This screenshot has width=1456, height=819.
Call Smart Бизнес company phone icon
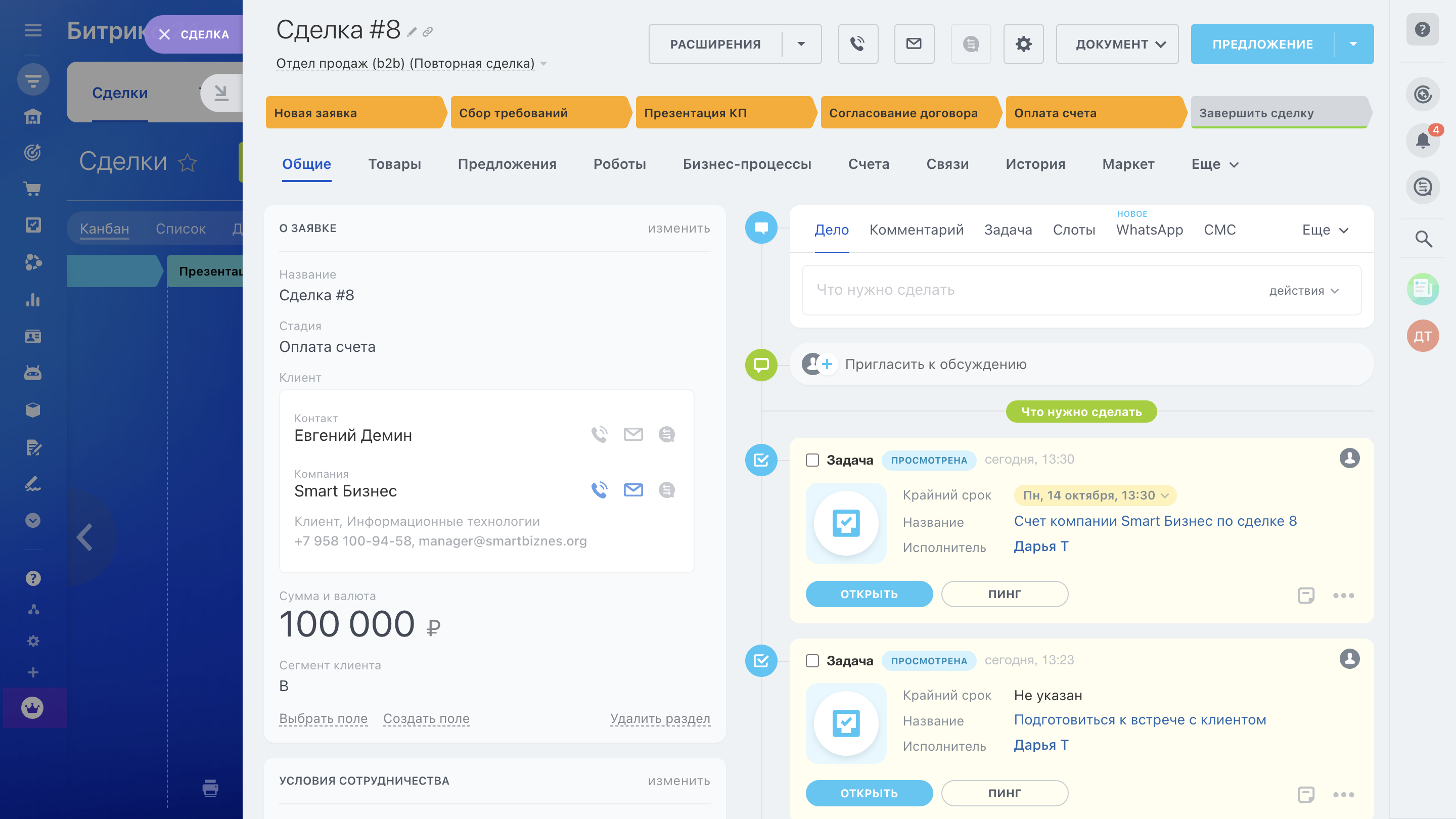click(599, 489)
